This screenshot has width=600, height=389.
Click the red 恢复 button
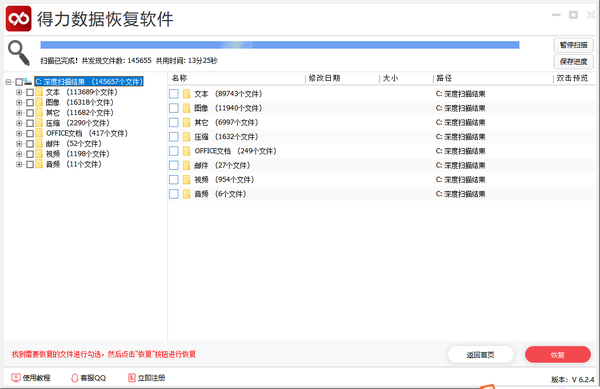pyautogui.click(x=558, y=355)
